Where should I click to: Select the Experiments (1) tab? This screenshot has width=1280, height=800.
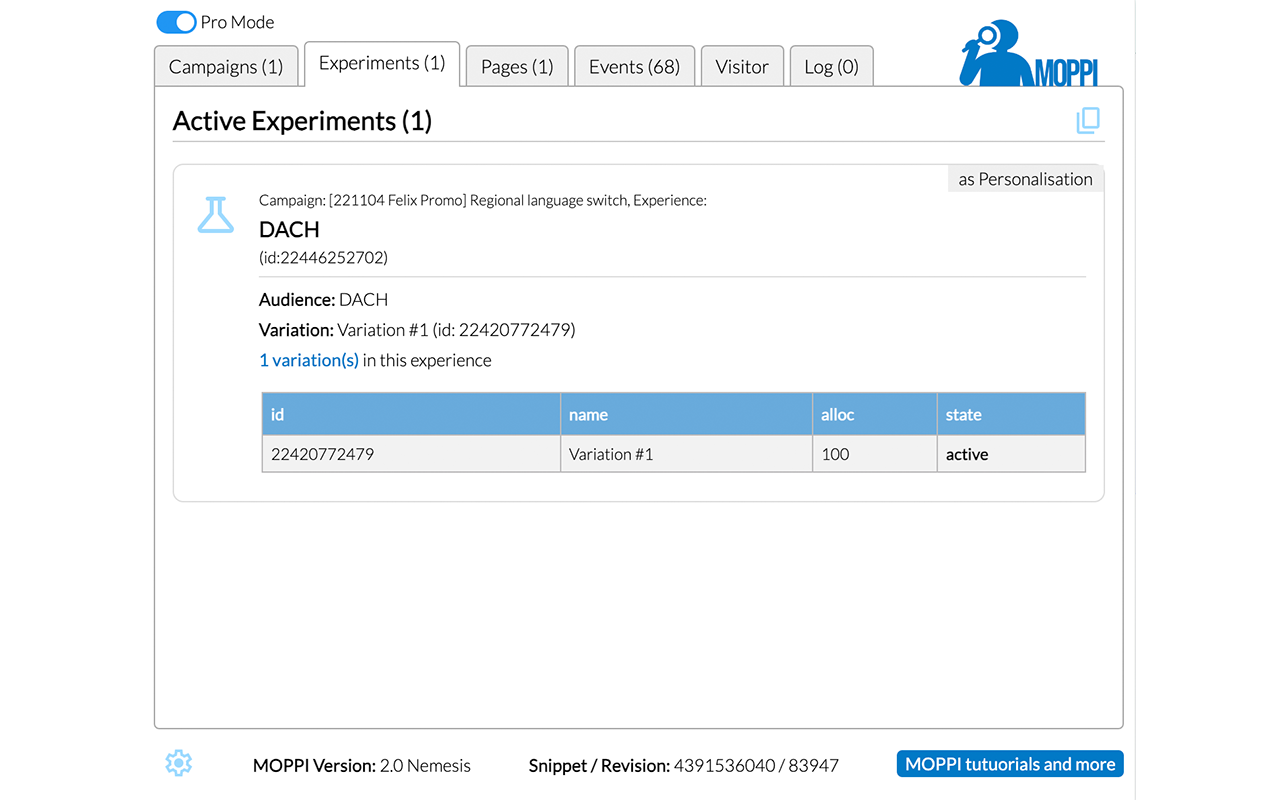coord(382,64)
